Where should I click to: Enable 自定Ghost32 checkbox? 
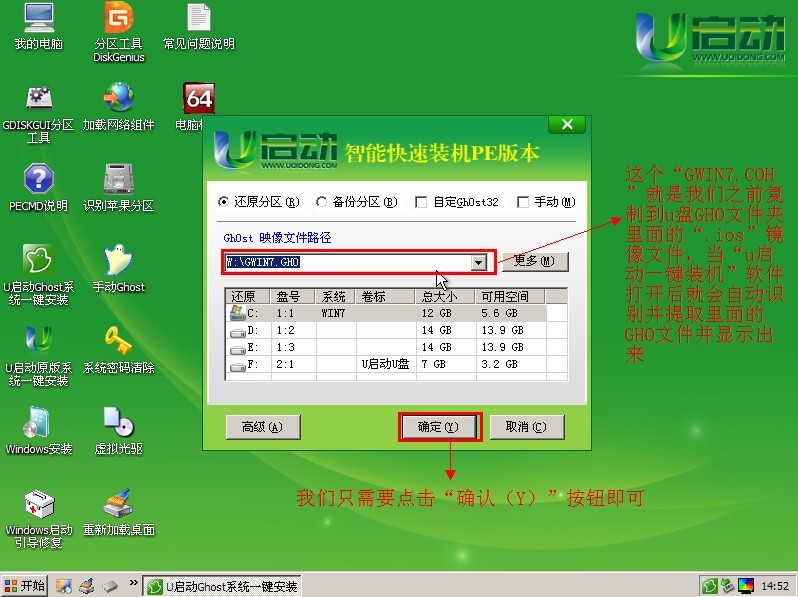(457, 202)
